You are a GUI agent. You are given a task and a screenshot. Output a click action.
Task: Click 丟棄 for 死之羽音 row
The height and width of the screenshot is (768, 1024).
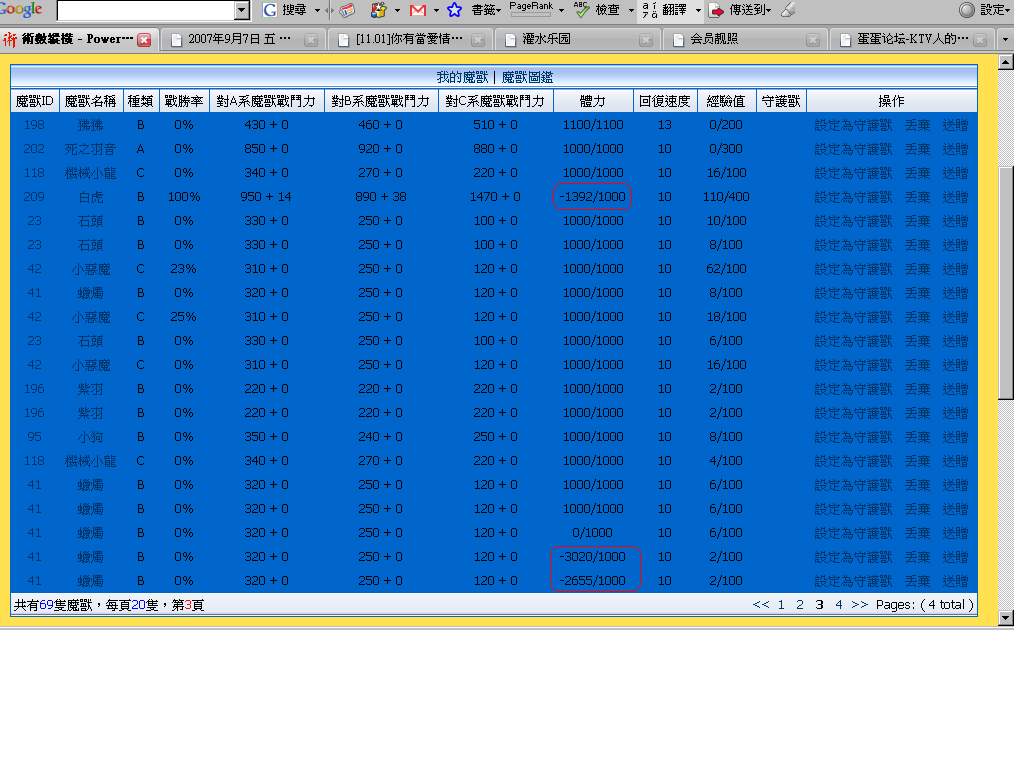pos(917,149)
